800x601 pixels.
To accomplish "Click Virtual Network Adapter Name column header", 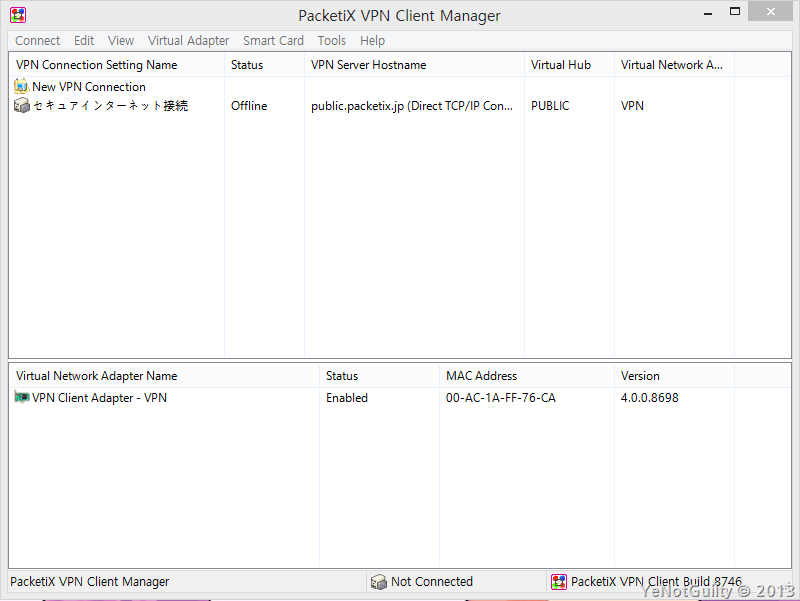I will click(x=164, y=376).
